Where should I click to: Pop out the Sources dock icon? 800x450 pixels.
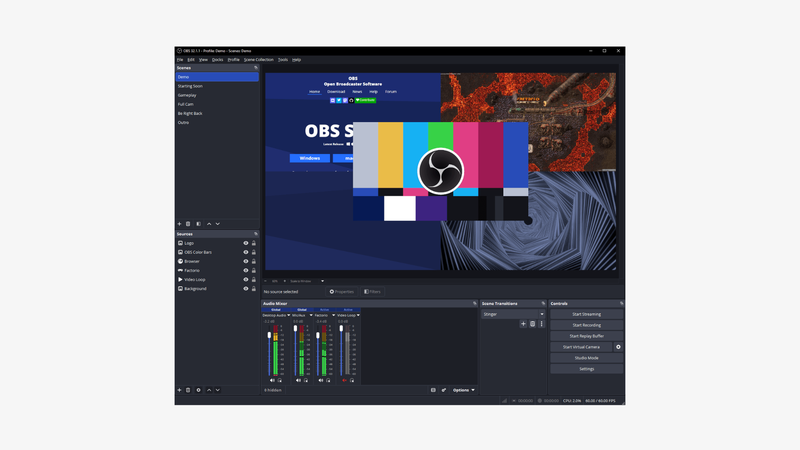click(256, 234)
